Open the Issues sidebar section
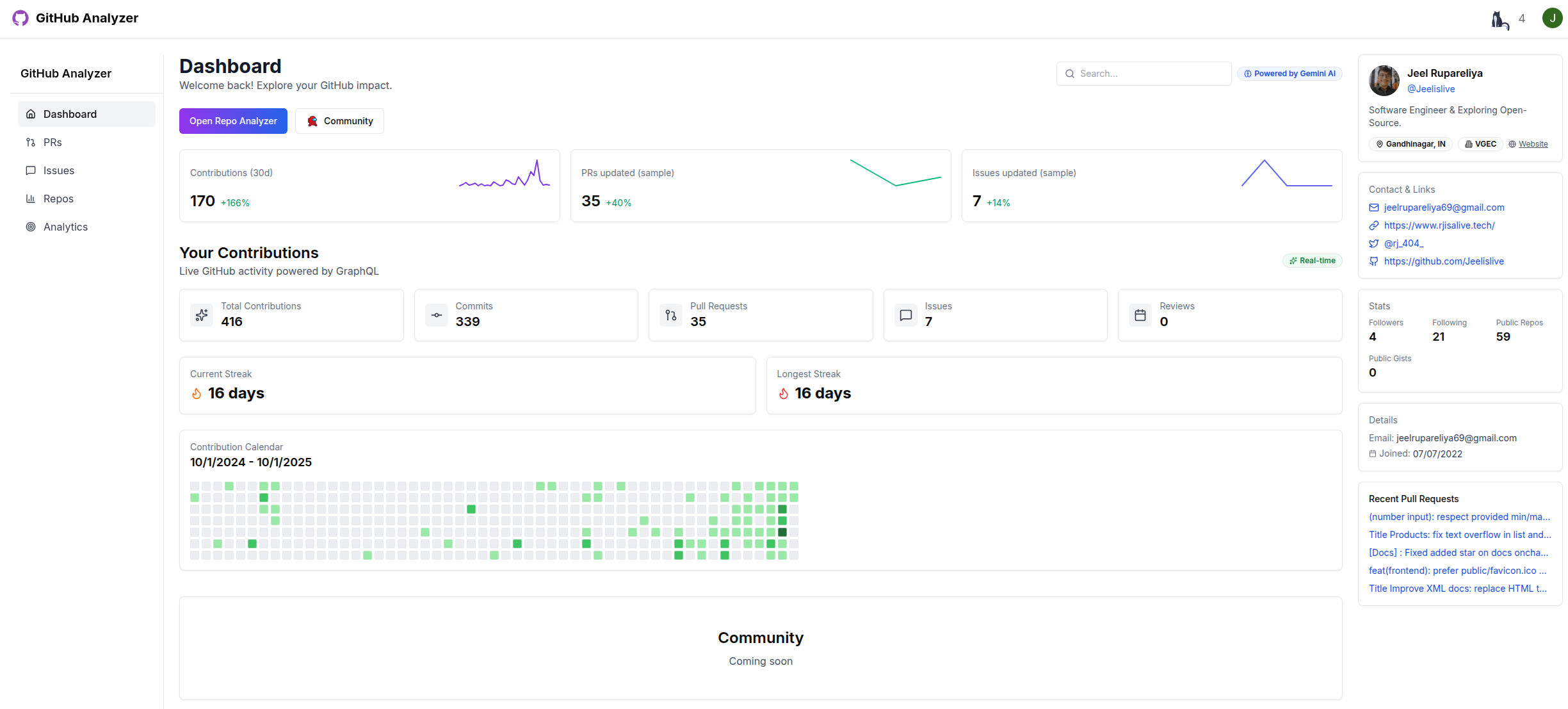 pos(58,170)
